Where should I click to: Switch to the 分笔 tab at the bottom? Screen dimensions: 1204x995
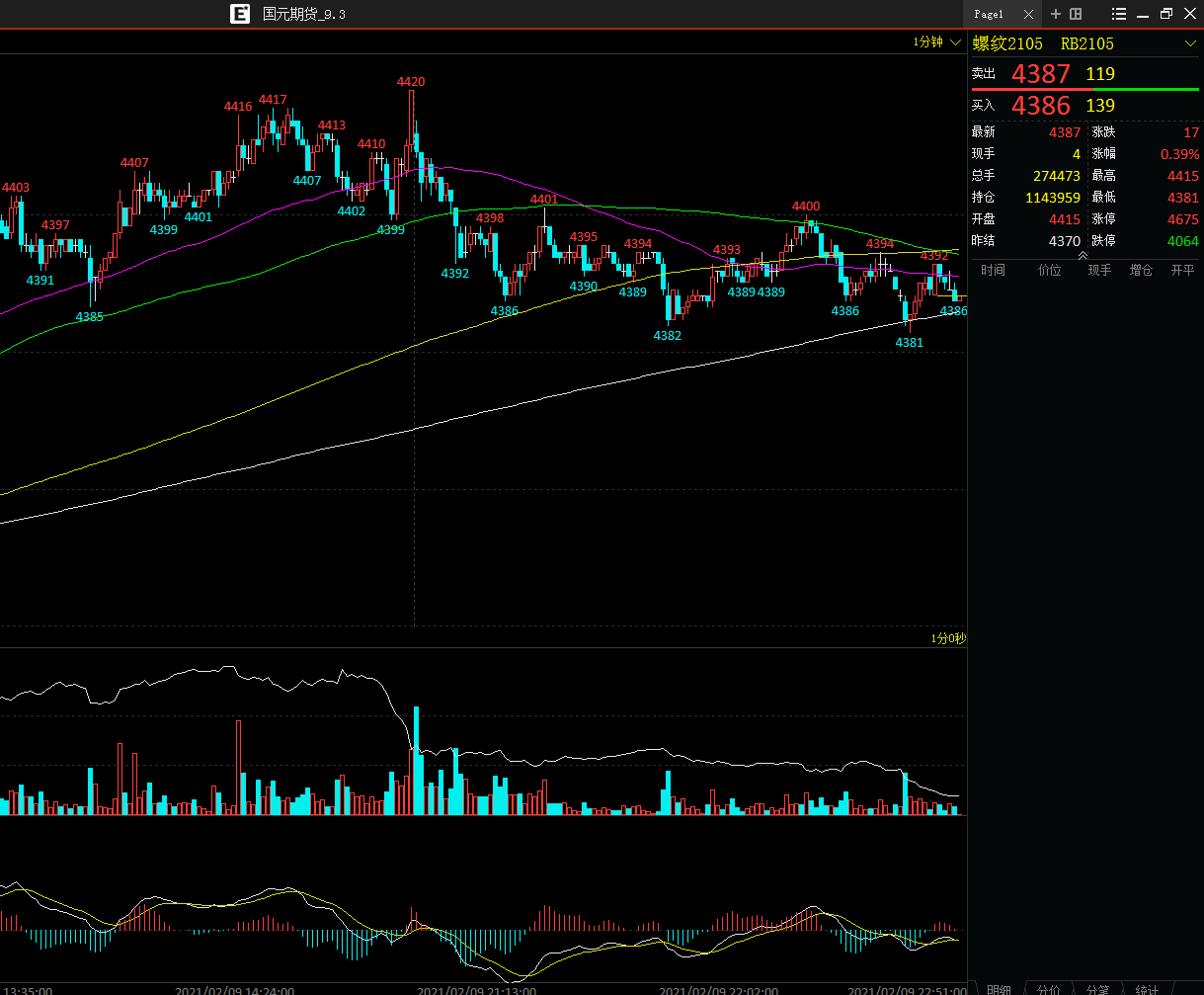tap(1097, 988)
